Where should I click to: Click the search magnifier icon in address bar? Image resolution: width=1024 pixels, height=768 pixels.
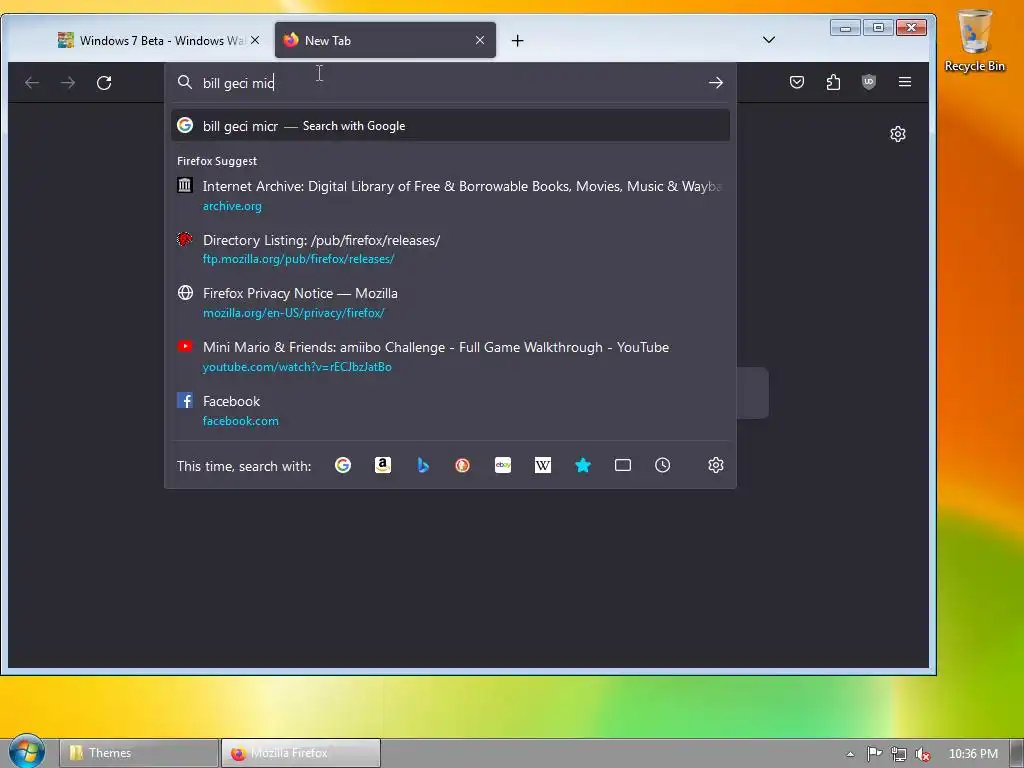coord(185,82)
